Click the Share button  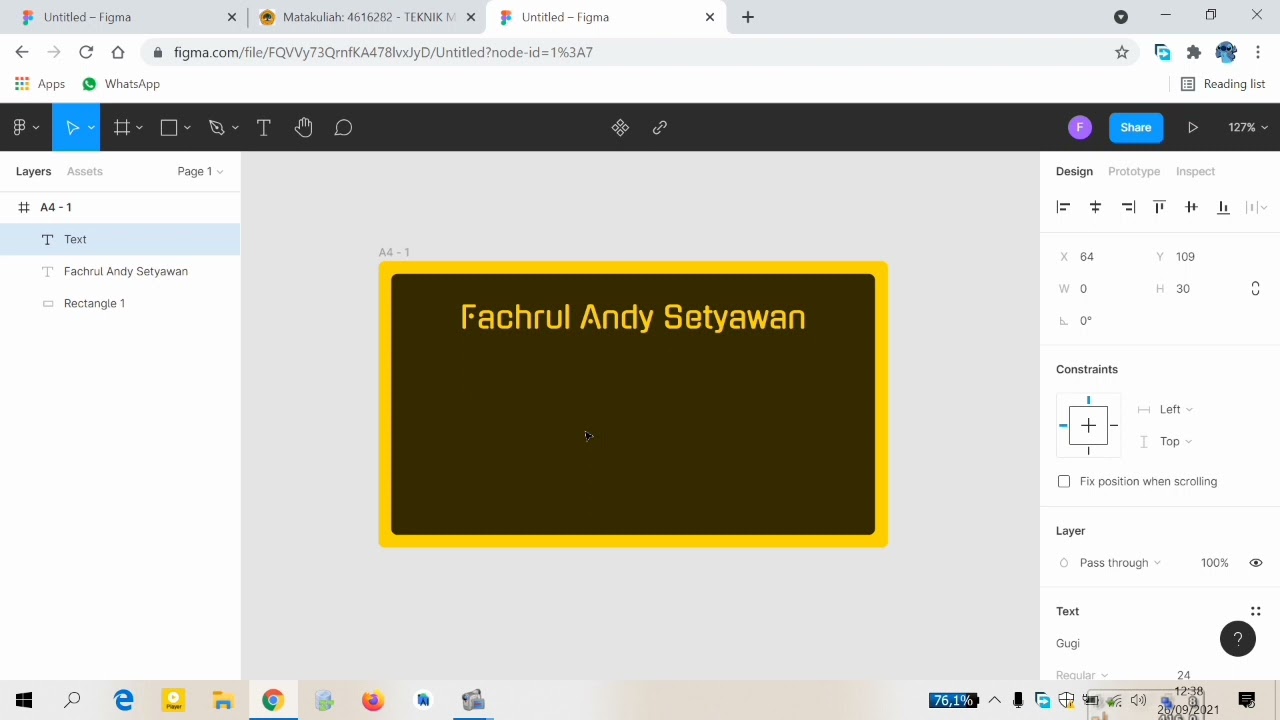tap(1136, 127)
